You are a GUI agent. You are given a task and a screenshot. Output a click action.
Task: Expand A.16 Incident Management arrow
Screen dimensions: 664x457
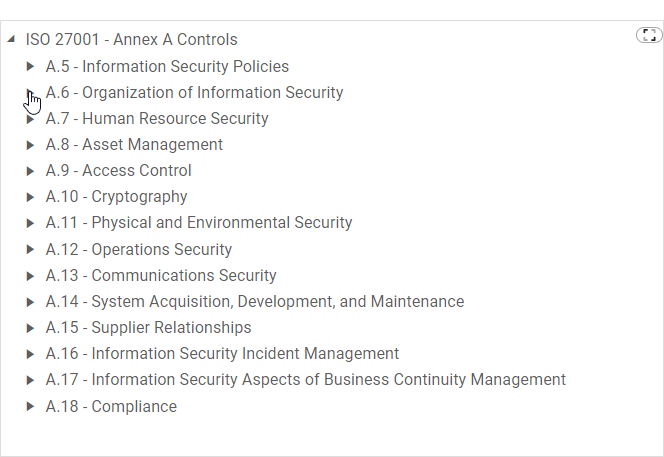point(31,354)
